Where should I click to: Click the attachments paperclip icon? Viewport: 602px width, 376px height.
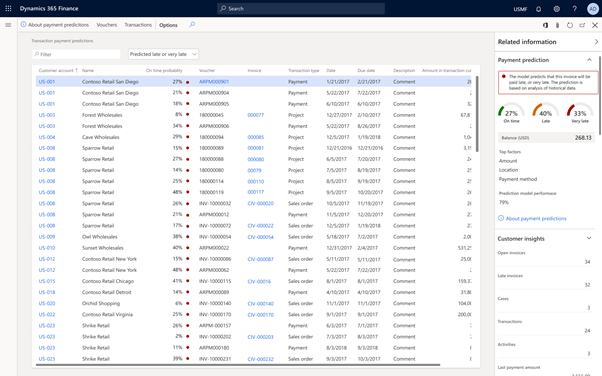point(557,25)
